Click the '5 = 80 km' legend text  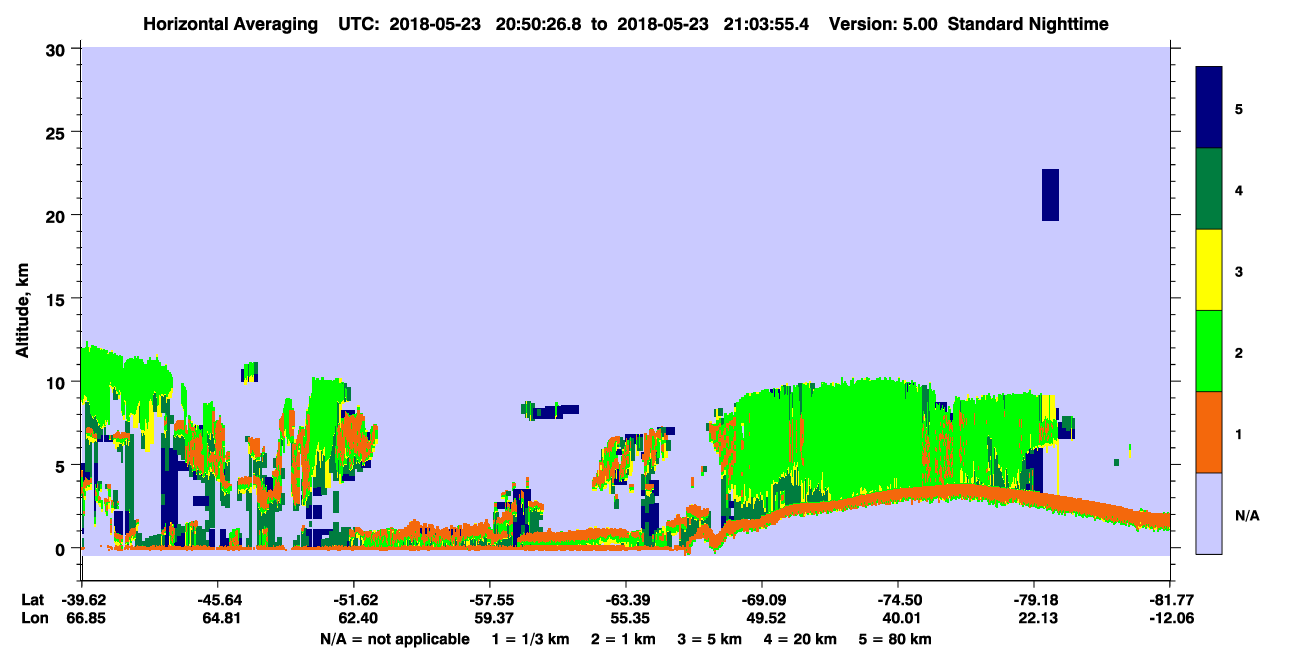pyautogui.click(x=895, y=639)
